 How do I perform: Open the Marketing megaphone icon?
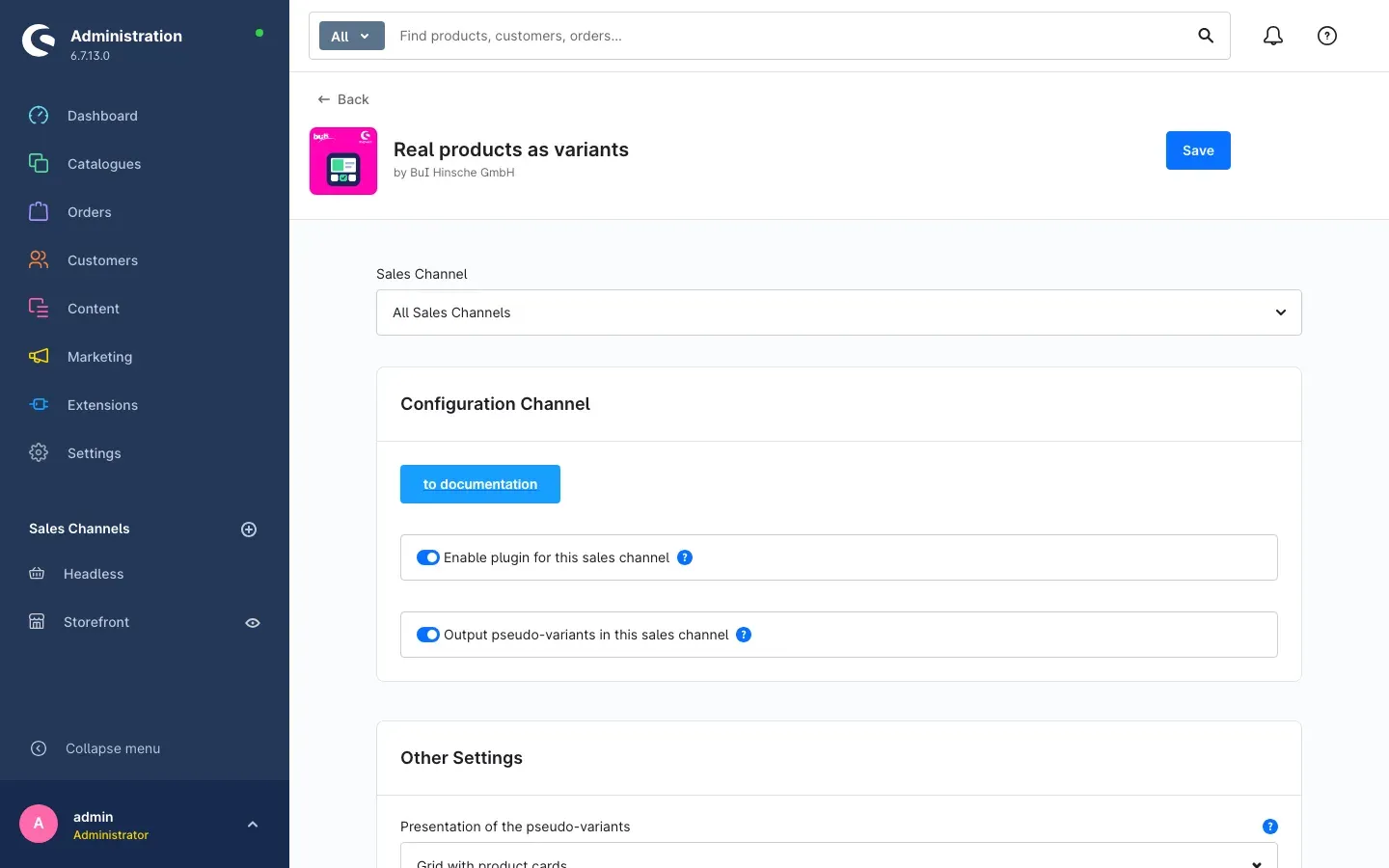point(39,357)
